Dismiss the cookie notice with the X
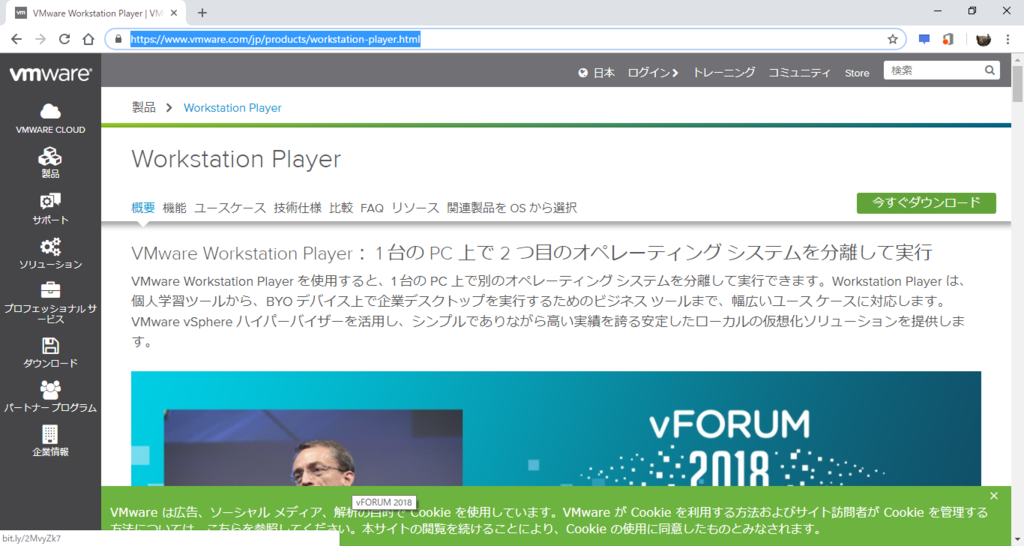Screen dimensions: 1024x546 coord(993,496)
